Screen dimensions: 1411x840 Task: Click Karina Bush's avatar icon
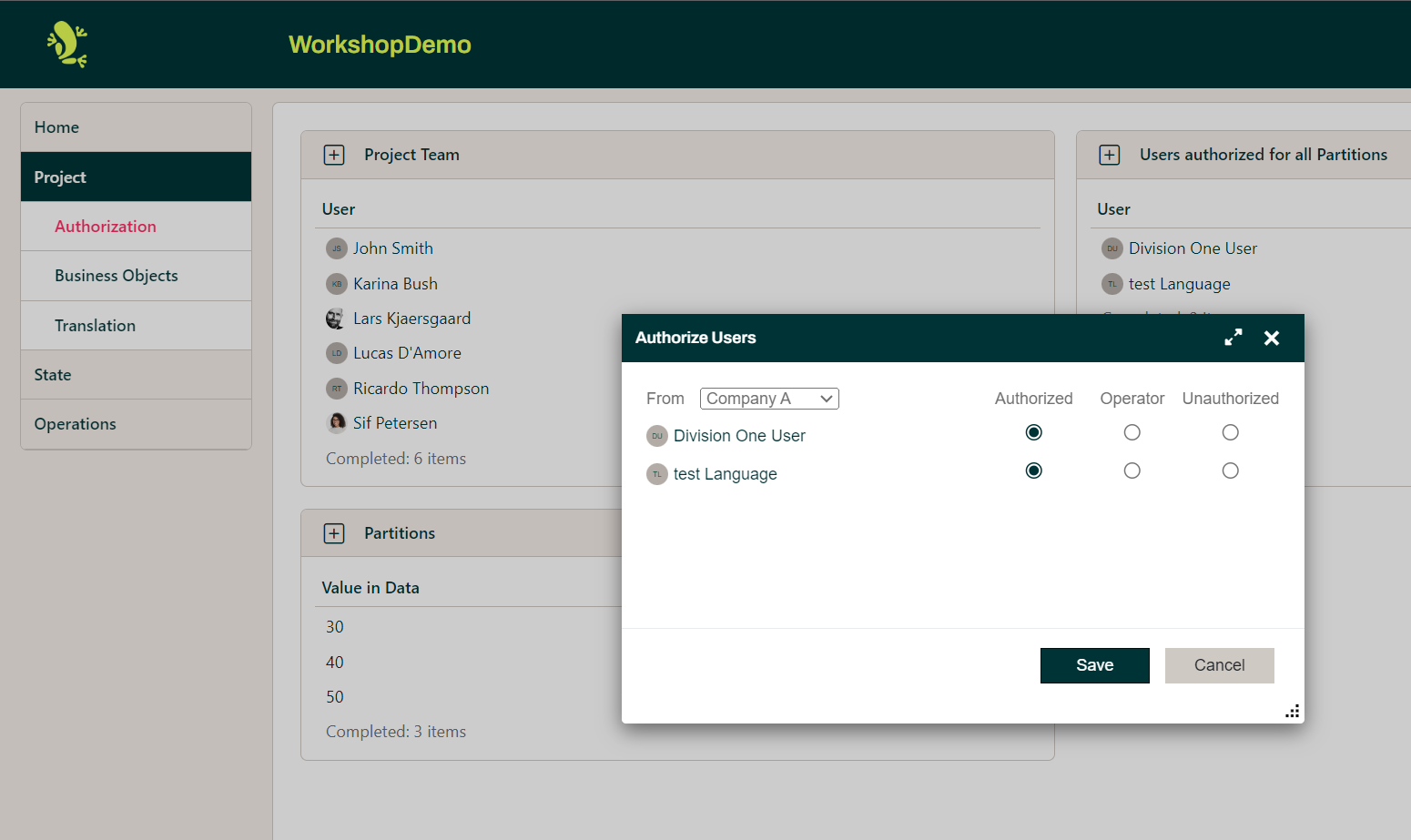tap(335, 283)
